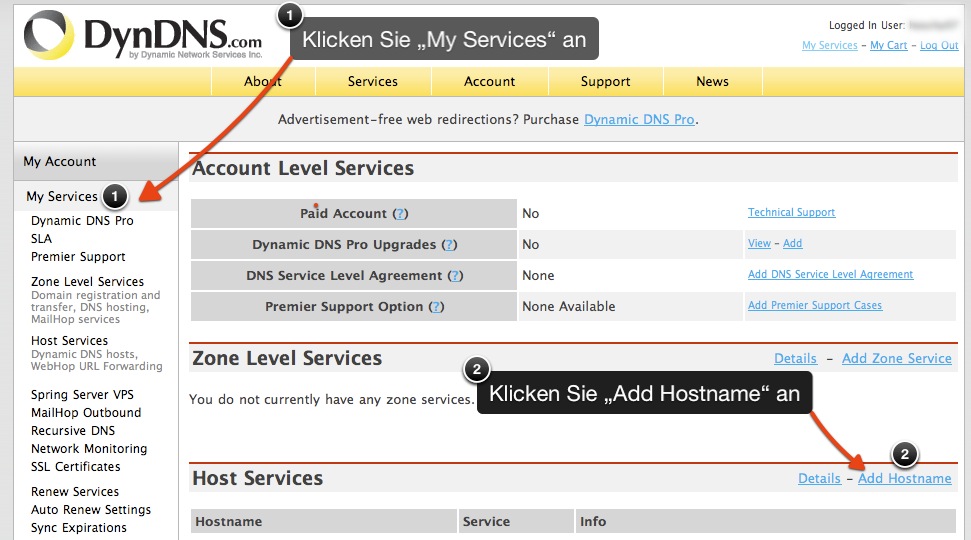Viewport: 971px width, 540px height.
Task: Click help question mark beside Paid Account
Action: coord(400,214)
